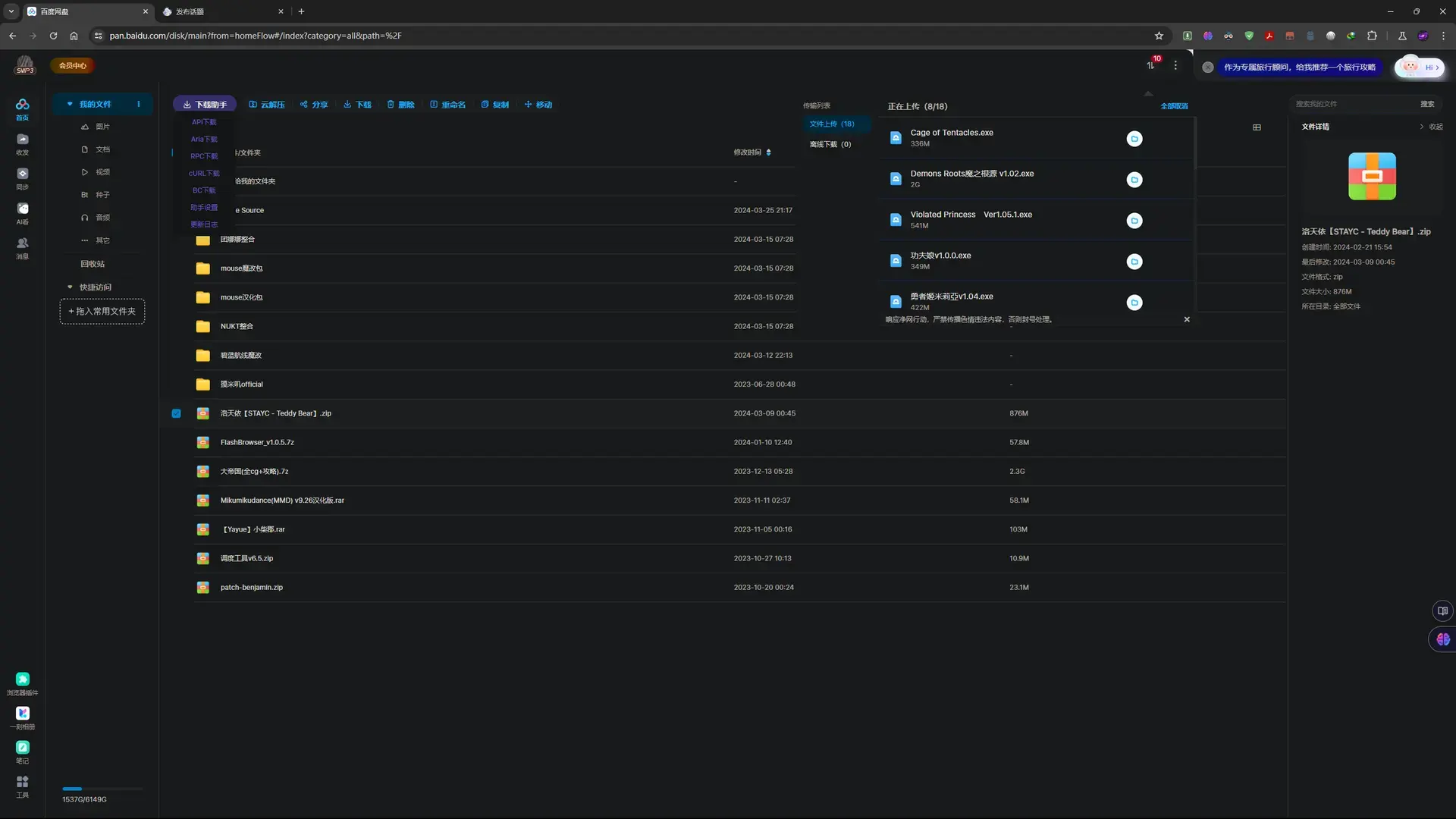Select Aria下载 from download helper menu
The height and width of the screenshot is (819, 1456).
pos(204,139)
